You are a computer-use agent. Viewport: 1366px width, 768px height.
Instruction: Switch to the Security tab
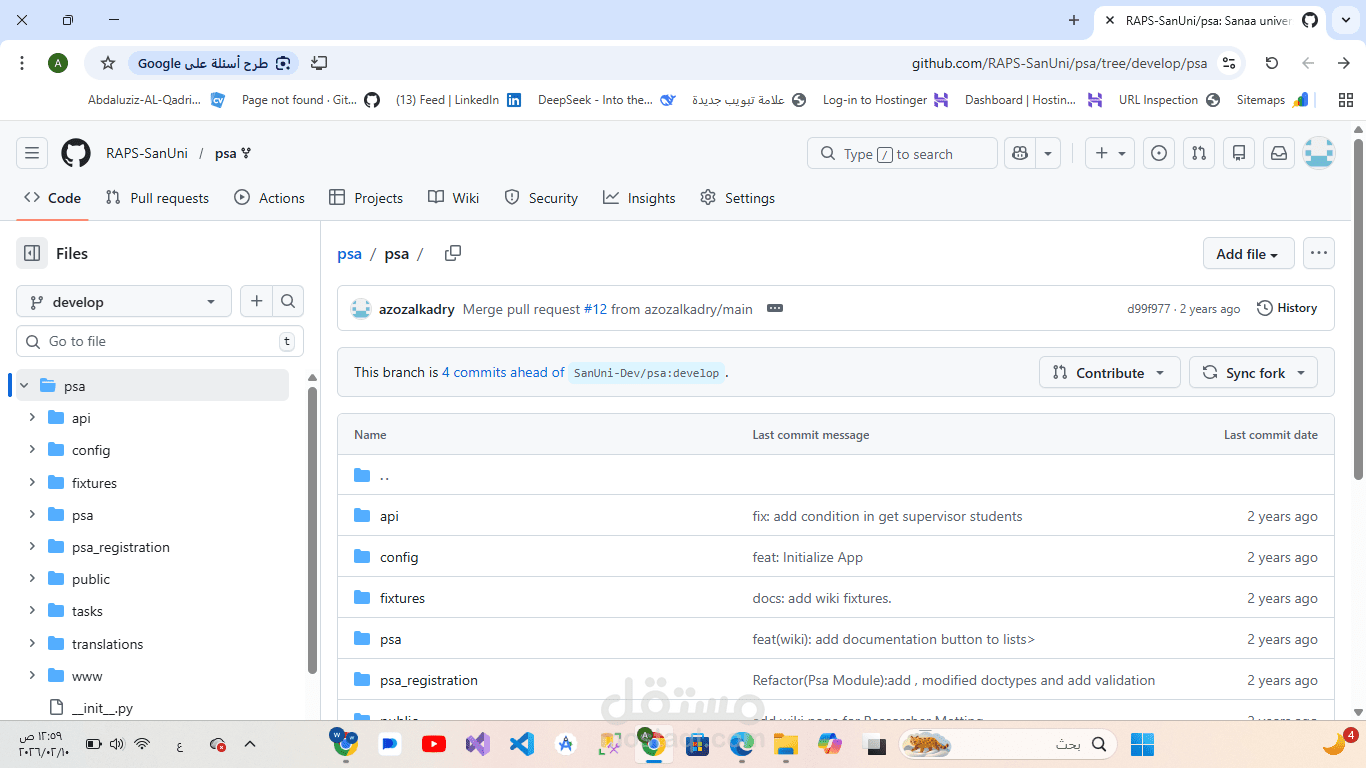click(541, 198)
